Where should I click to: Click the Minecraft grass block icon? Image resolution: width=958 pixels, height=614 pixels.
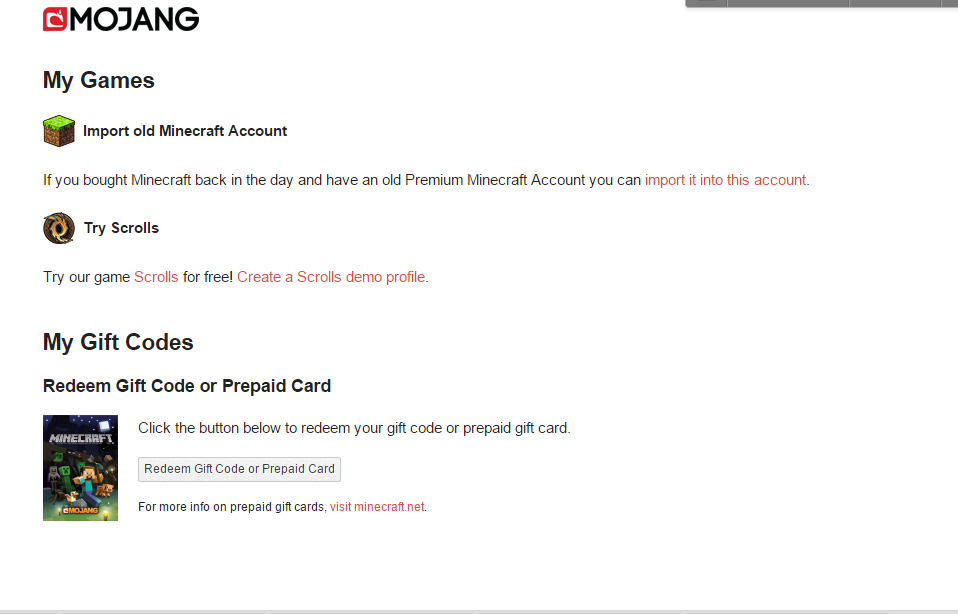pyautogui.click(x=58, y=131)
